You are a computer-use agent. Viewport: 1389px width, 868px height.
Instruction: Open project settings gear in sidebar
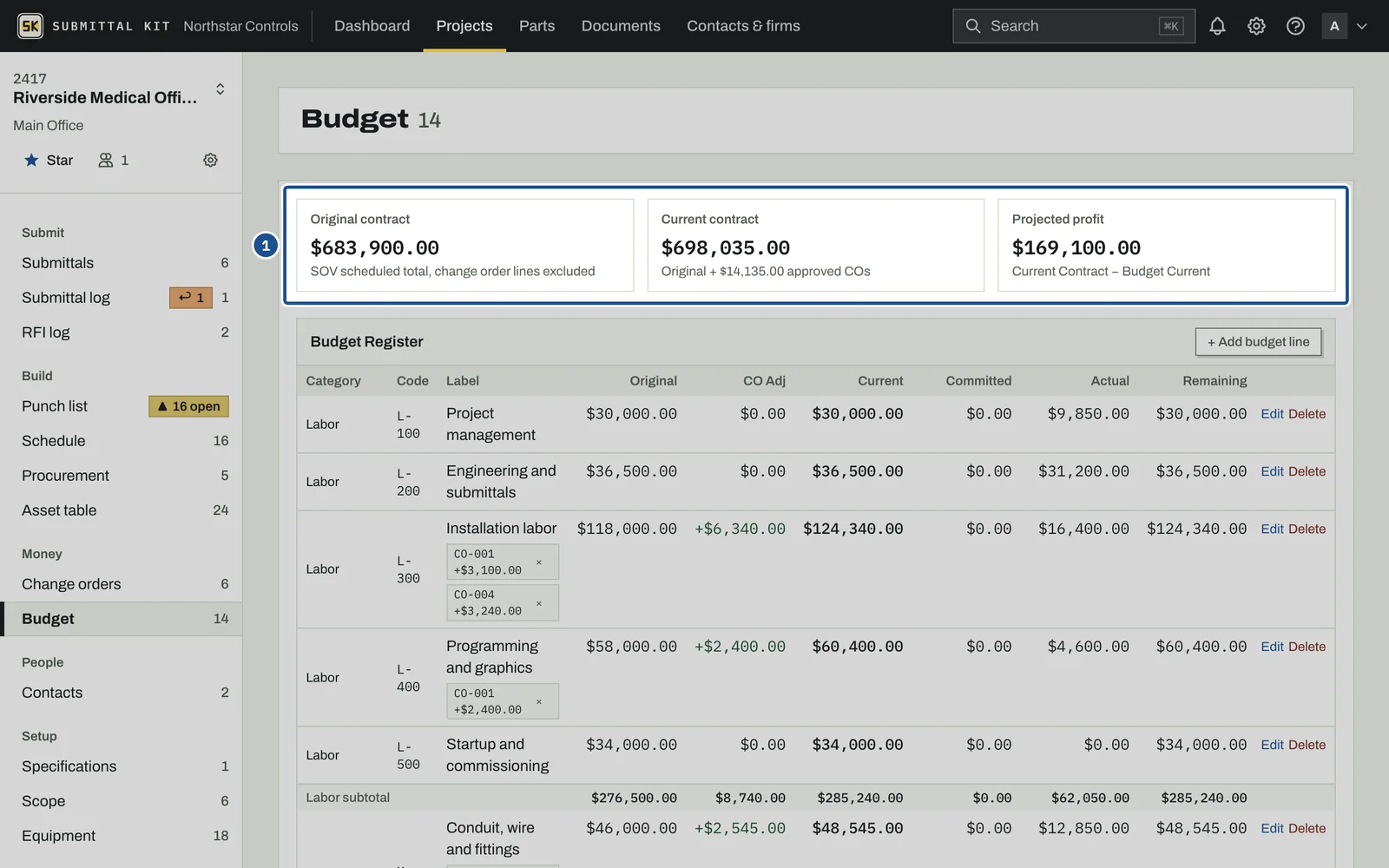(210, 160)
